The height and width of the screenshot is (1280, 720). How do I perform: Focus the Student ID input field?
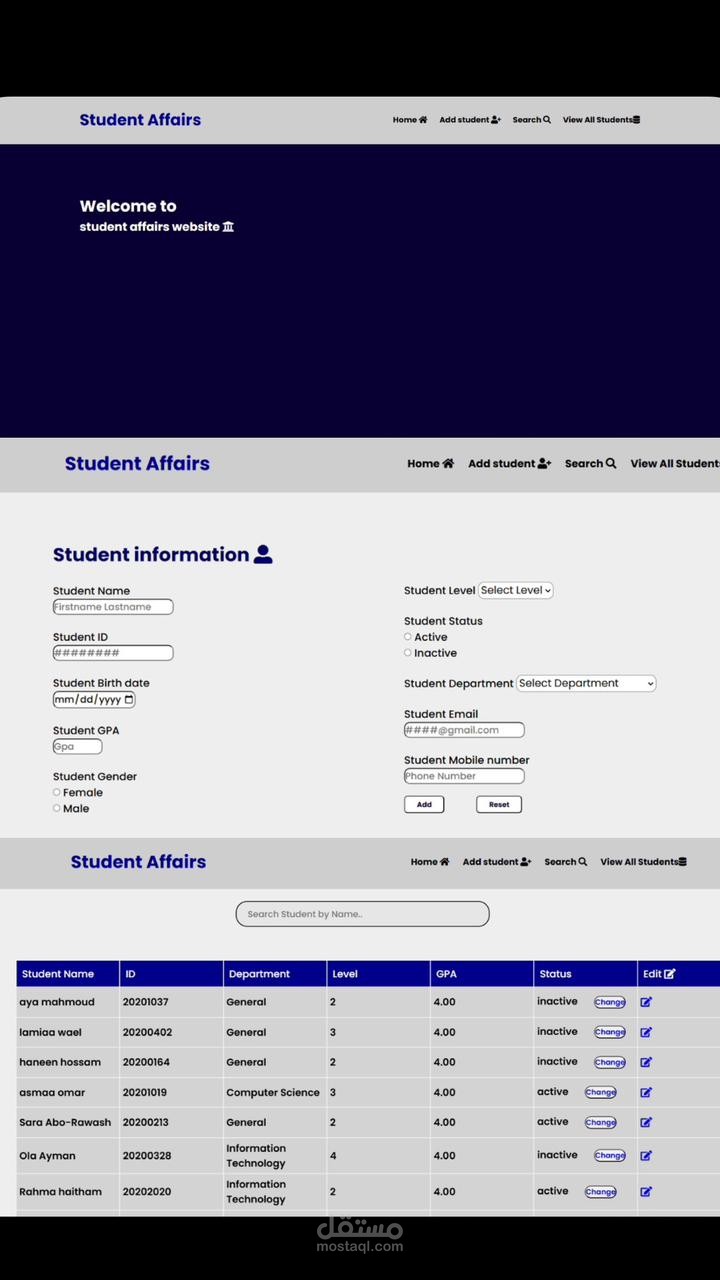tap(113, 653)
